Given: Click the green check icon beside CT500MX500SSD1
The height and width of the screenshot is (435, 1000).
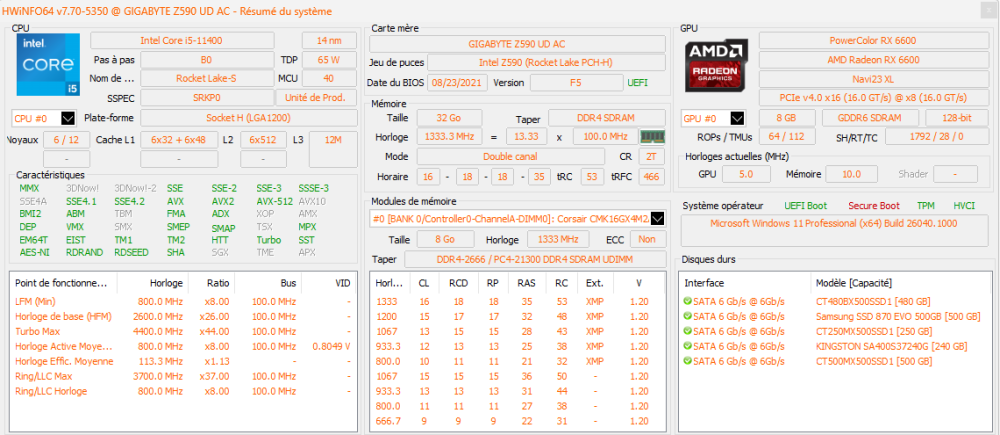Looking at the screenshot, I should pos(688,361).
